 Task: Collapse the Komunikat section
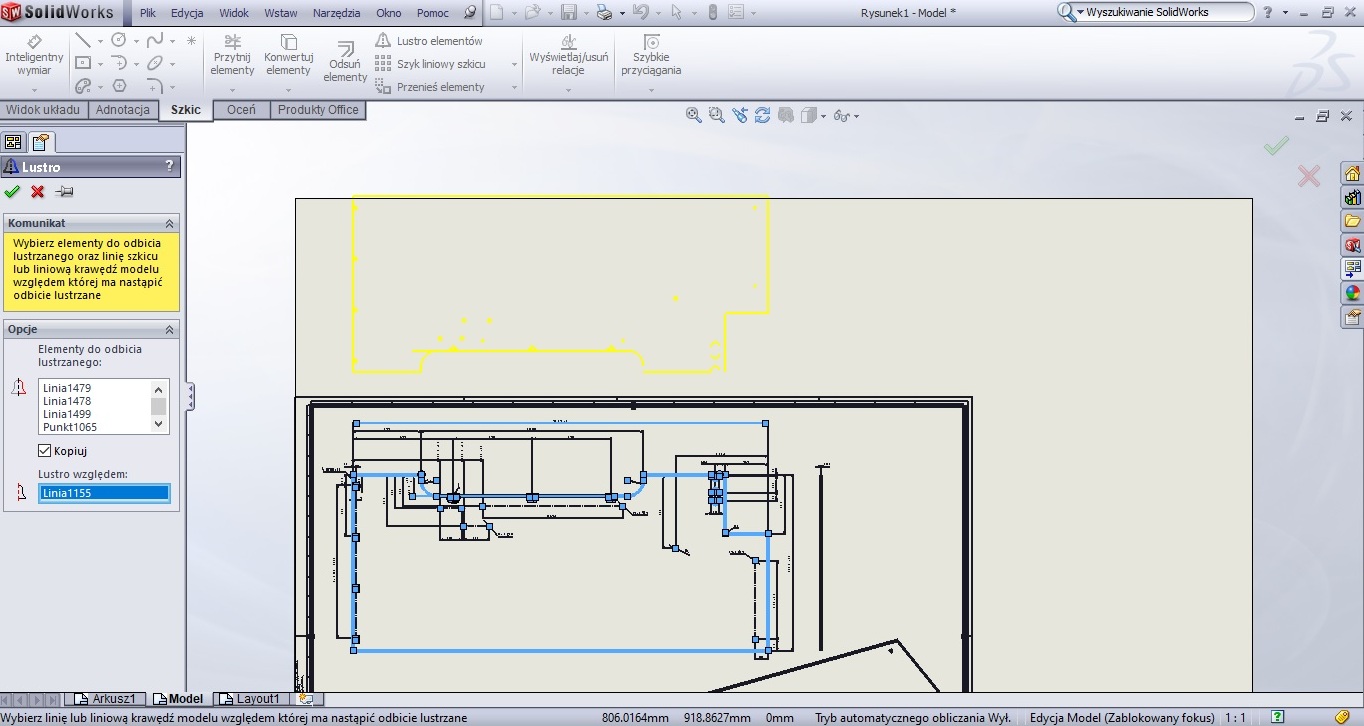tap(169, 224)
